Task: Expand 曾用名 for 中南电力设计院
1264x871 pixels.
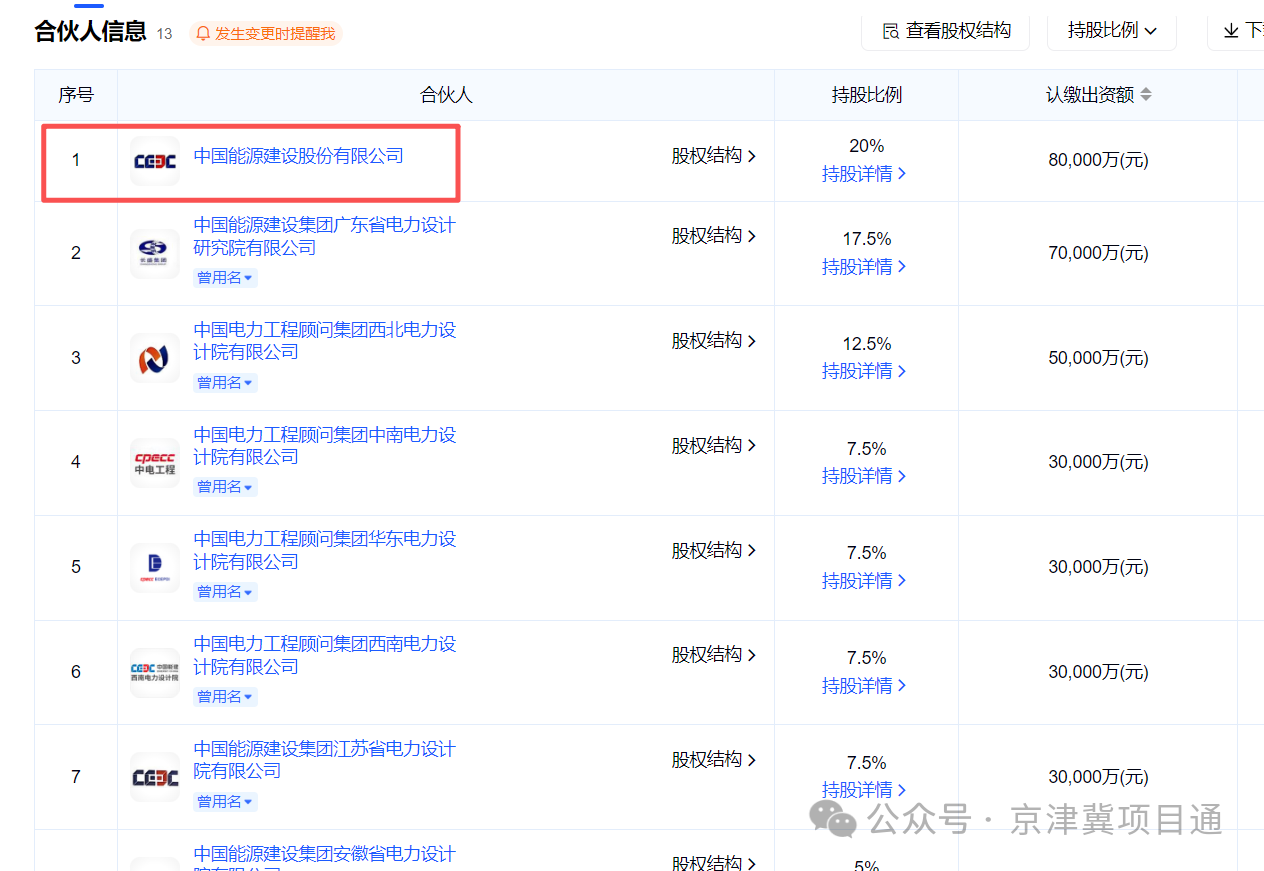Action: (225, 487)
